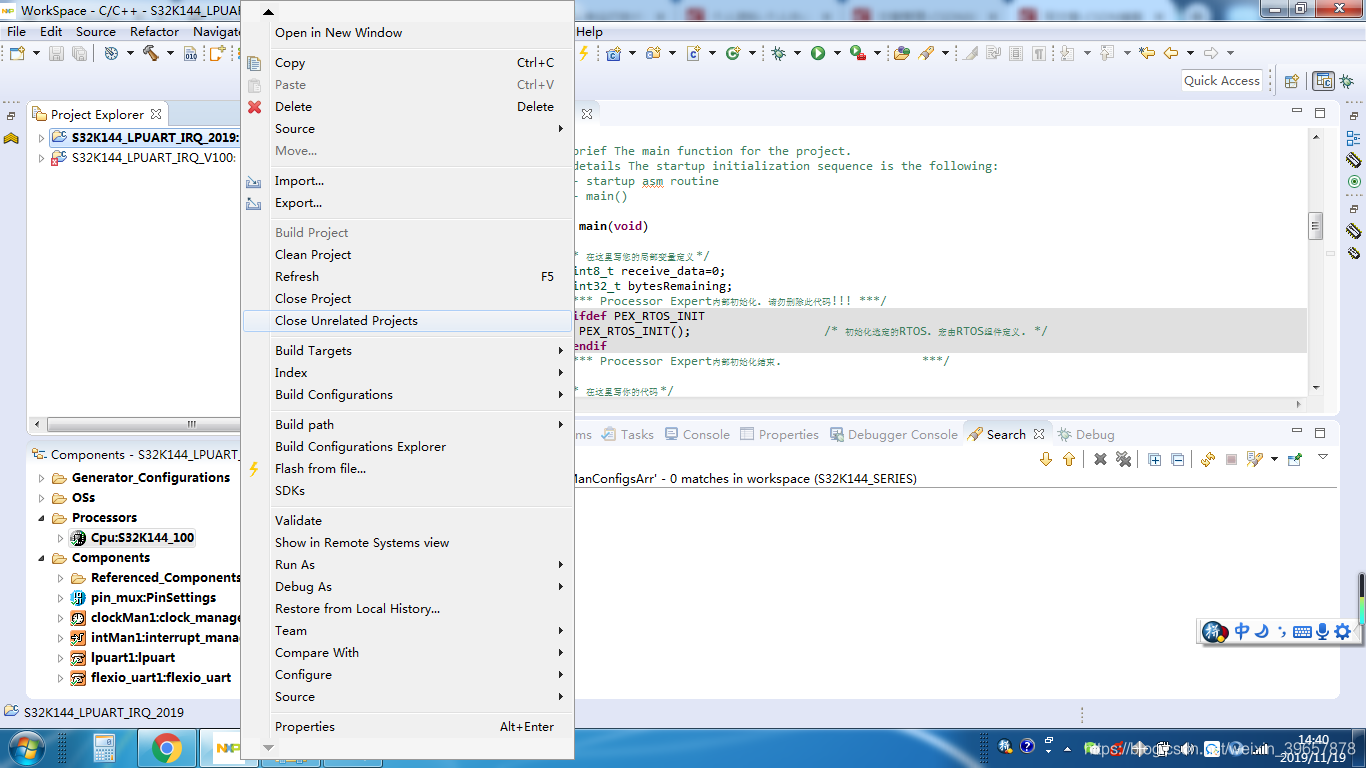This screenshot has width=1366, height=768.
Task: Switch to the C/C++ perspective icon
Action: tap(1324, 81)
